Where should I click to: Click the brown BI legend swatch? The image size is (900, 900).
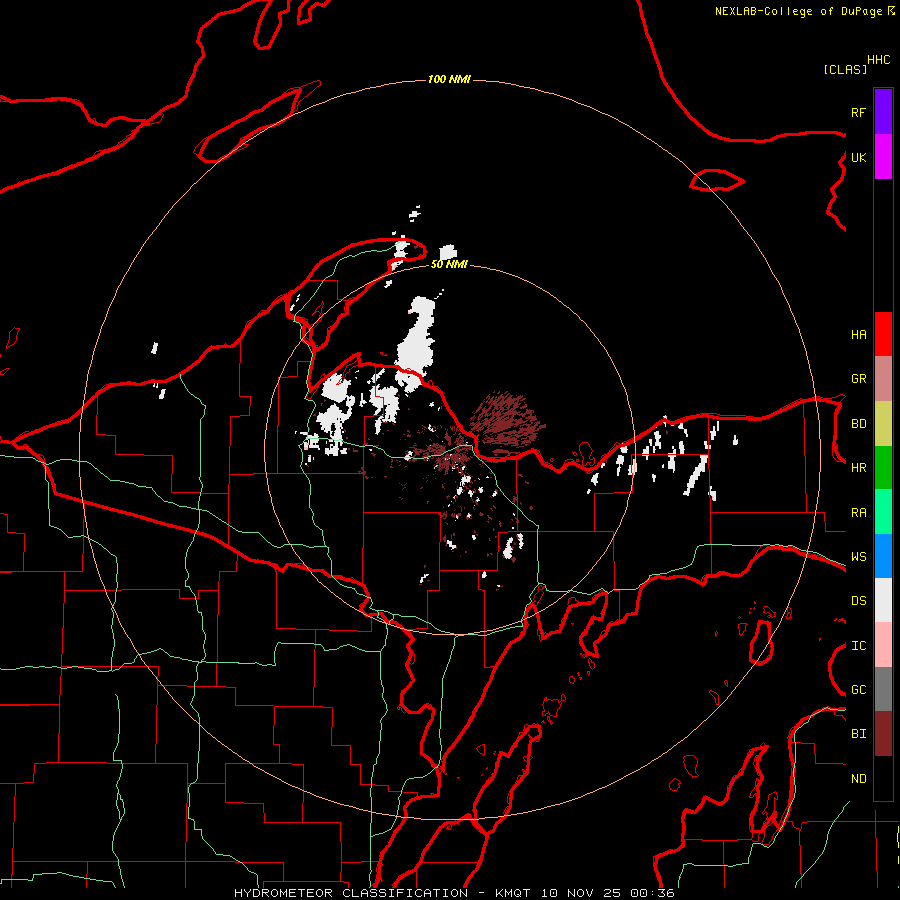coord(883,734)
